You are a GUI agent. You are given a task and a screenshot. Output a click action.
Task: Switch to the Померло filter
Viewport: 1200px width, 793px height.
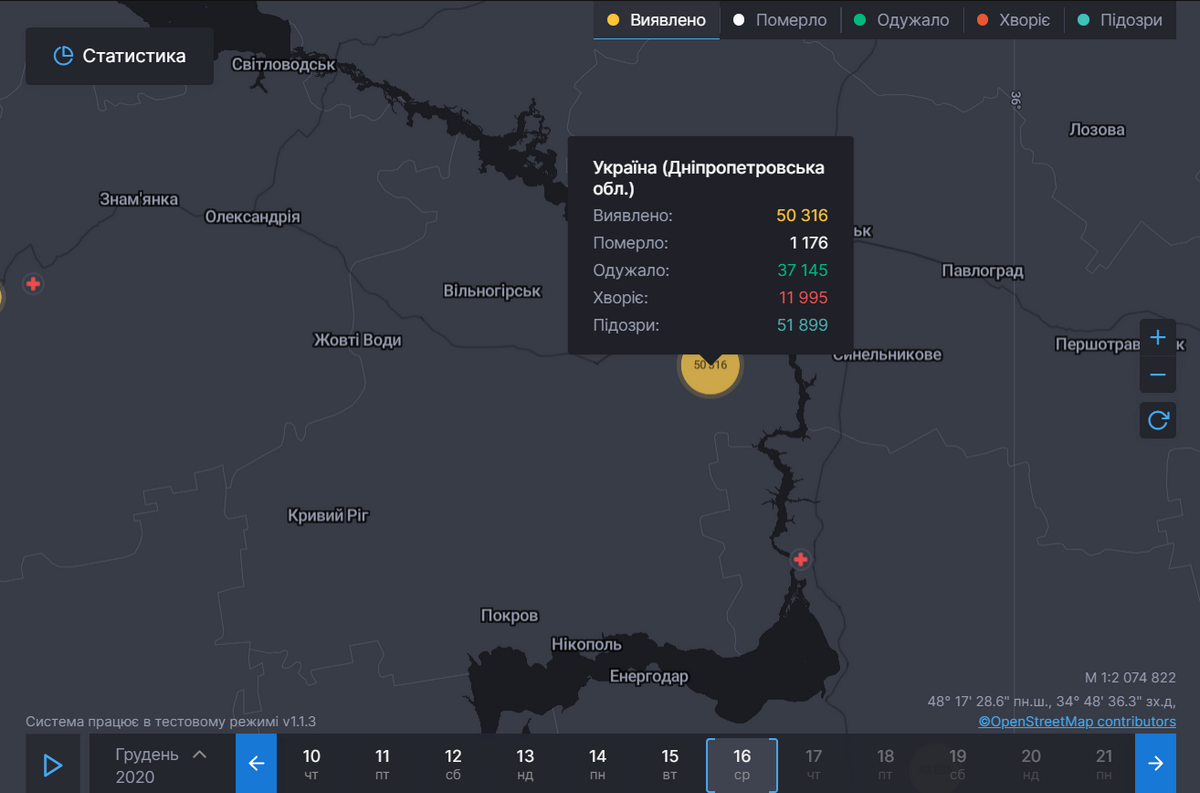coord(780,20)
